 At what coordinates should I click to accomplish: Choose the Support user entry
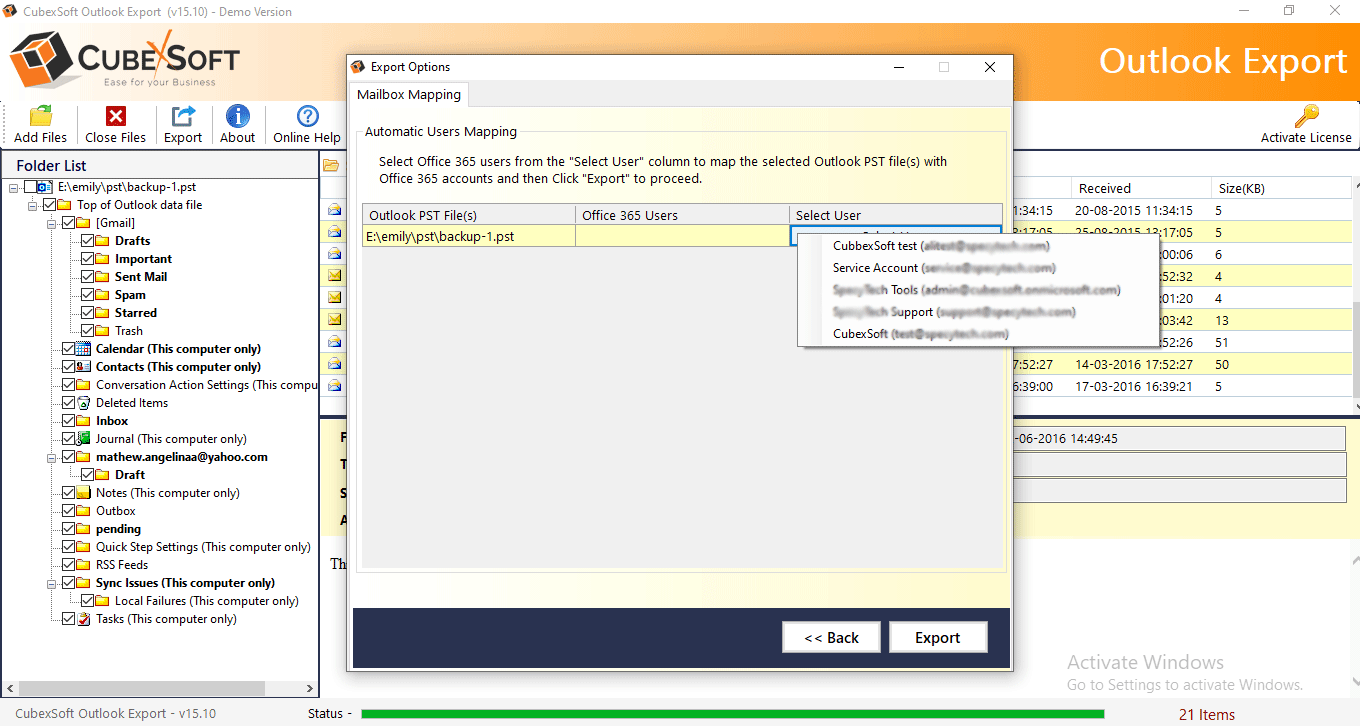coord(954,312)
